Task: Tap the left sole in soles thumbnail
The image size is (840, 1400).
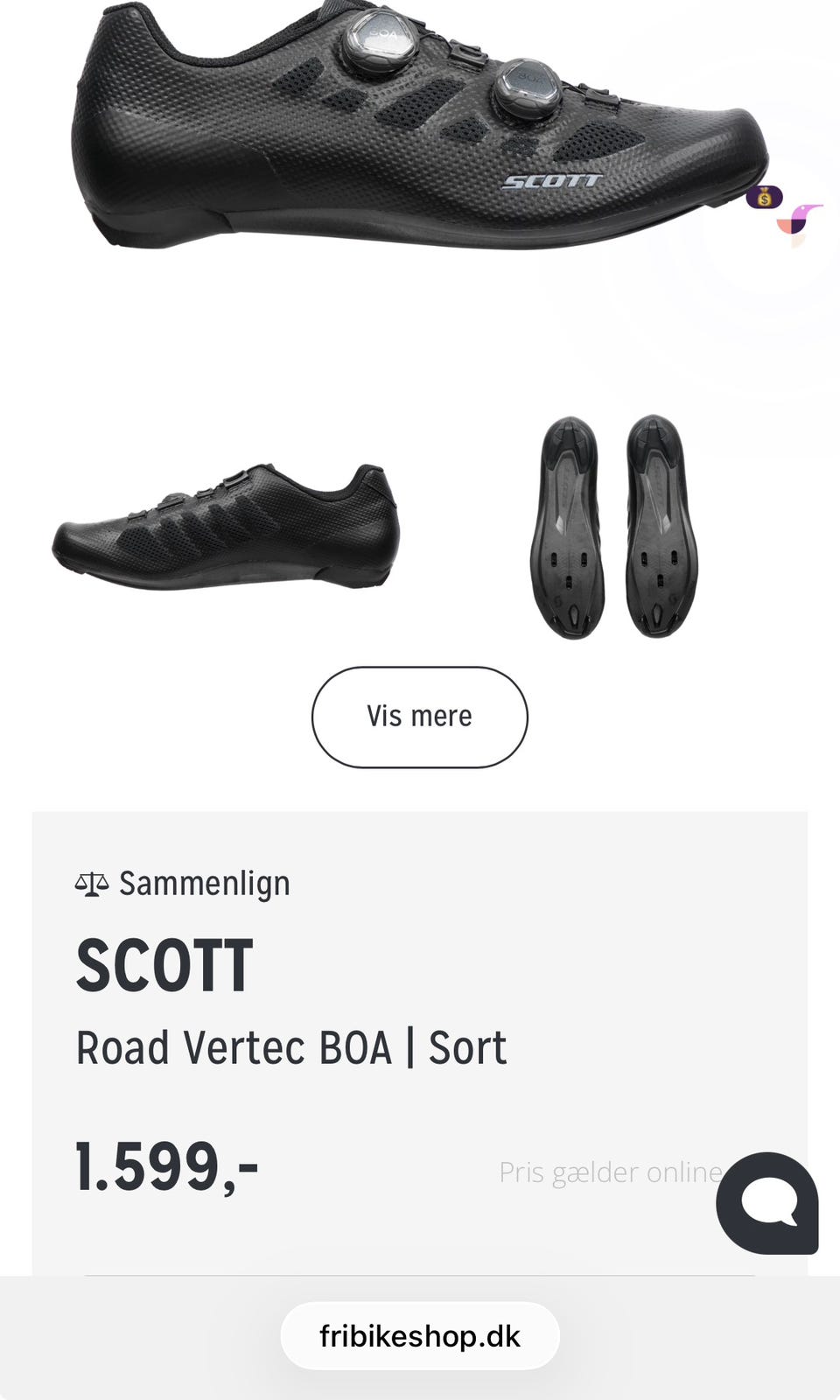Action: coord(568,527)
